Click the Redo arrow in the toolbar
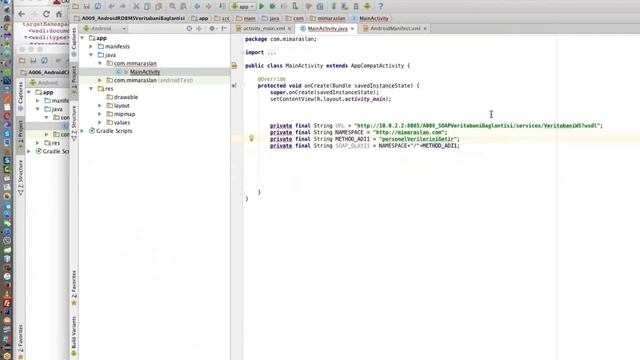The height and width of the screenshot is (360, 640). point(122,6)
